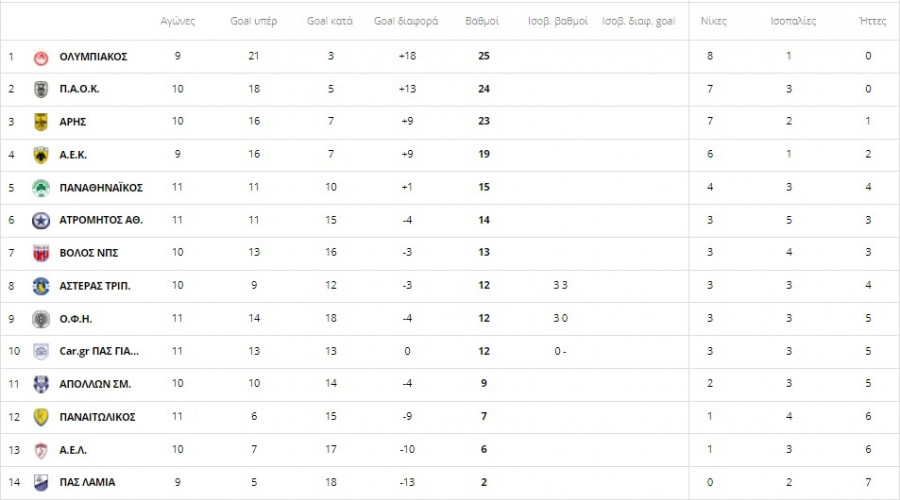
Task: Click the Aris team crest icon
Action: [41, 122]
